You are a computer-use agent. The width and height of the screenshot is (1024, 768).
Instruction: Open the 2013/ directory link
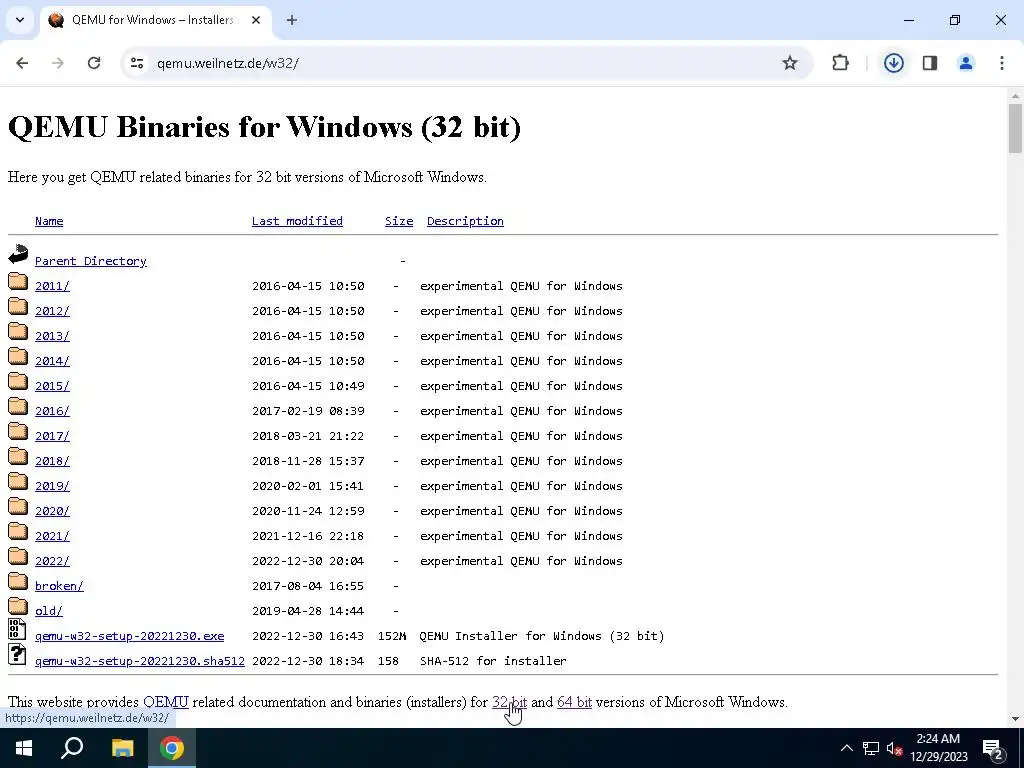click(52, 336)
